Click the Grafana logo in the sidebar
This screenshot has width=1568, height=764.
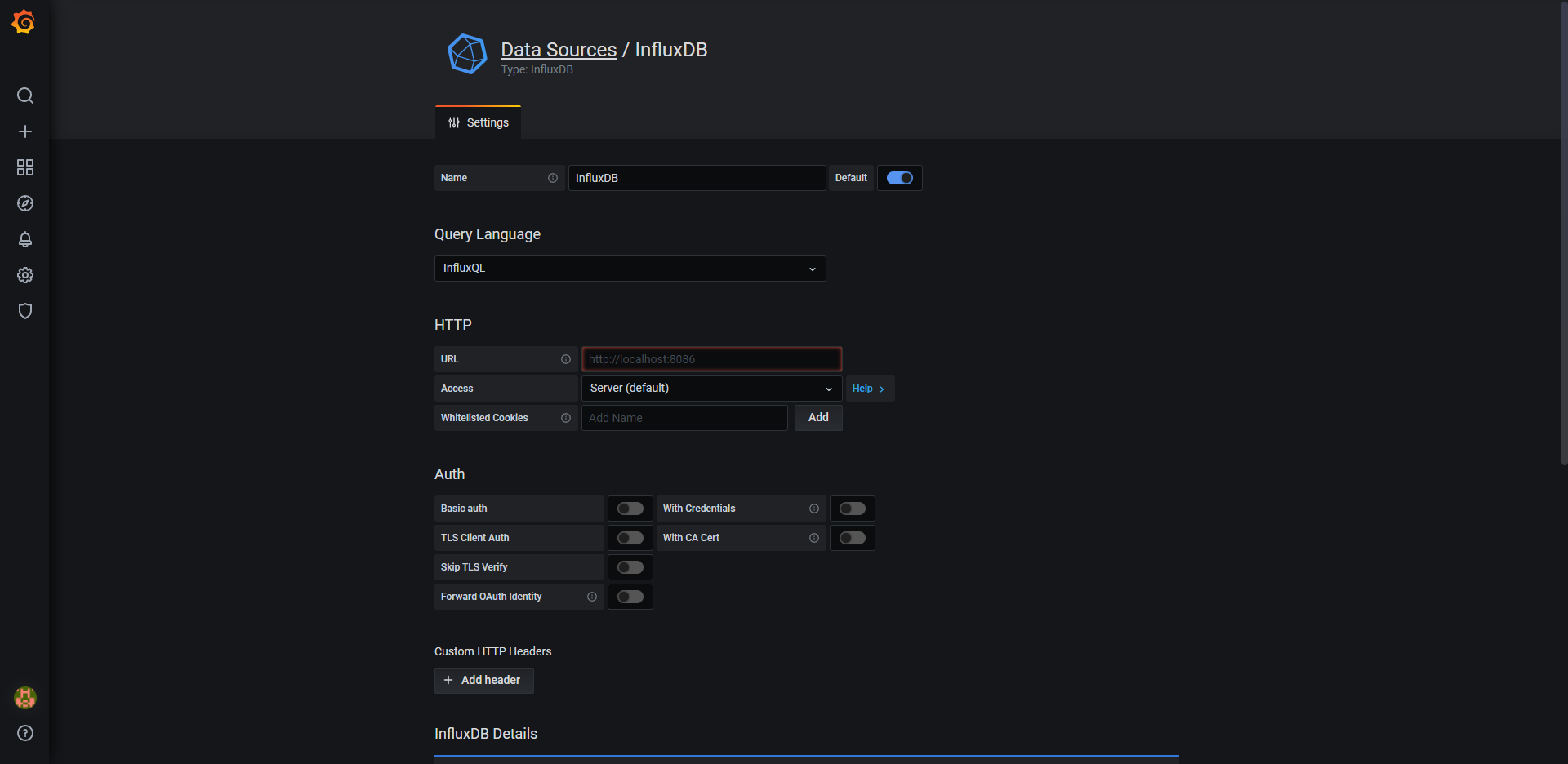23,22
